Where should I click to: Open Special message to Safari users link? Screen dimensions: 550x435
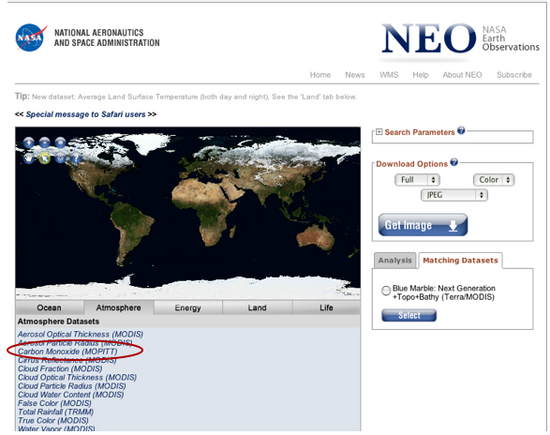86,114
